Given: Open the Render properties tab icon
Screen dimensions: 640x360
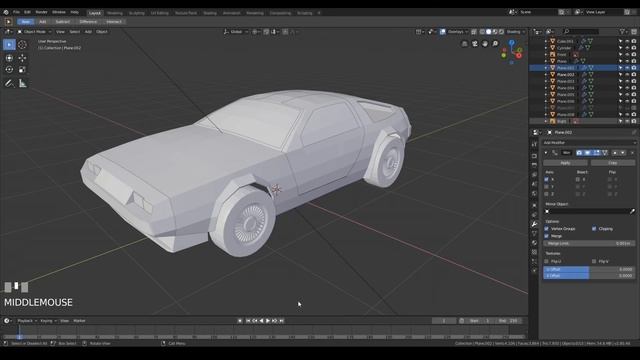Looking at the screenshot, I should pyautogui.click(x=534, y=156).
